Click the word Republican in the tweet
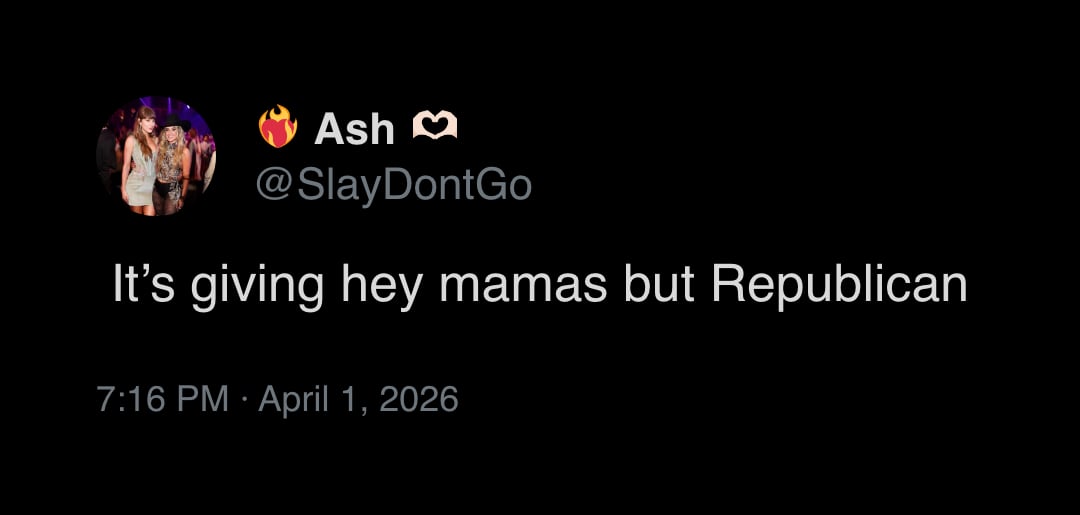The width and height of the screenshot is (1080, 515). (x=839, y=285)
